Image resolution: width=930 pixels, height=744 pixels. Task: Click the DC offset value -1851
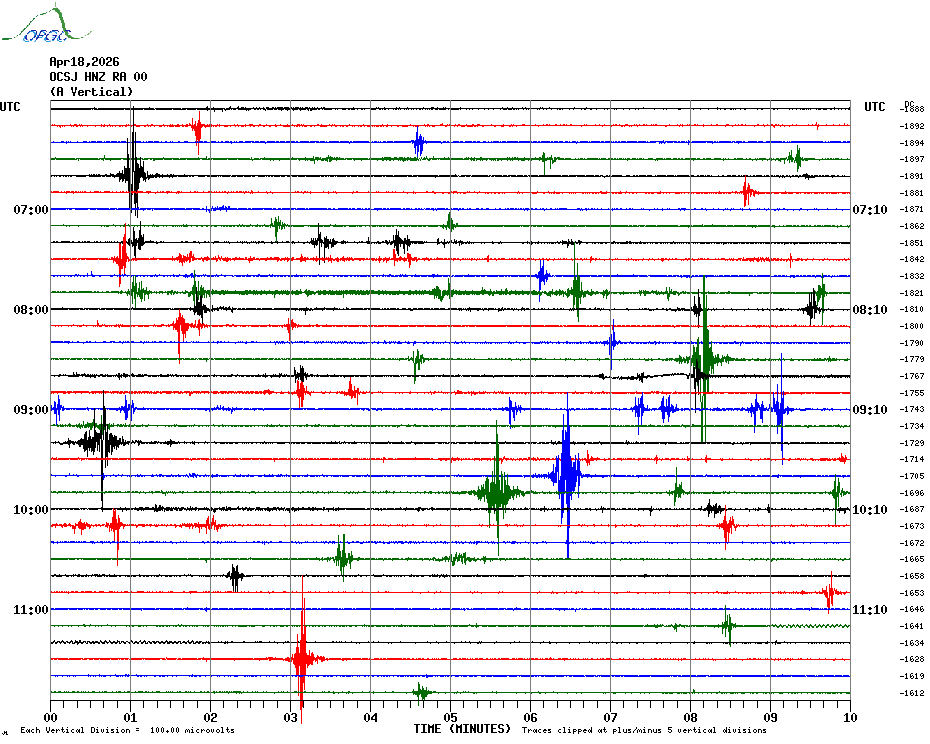[x=912, y=243]
